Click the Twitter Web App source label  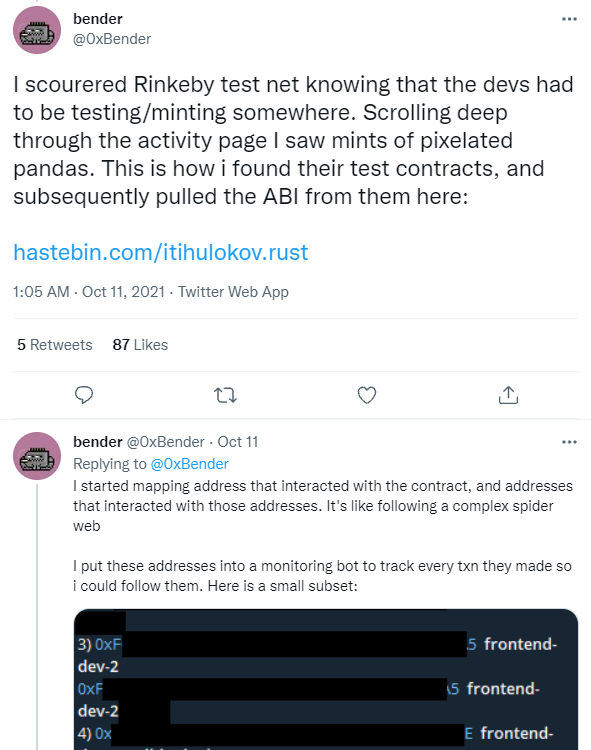(x=233, y=292)
